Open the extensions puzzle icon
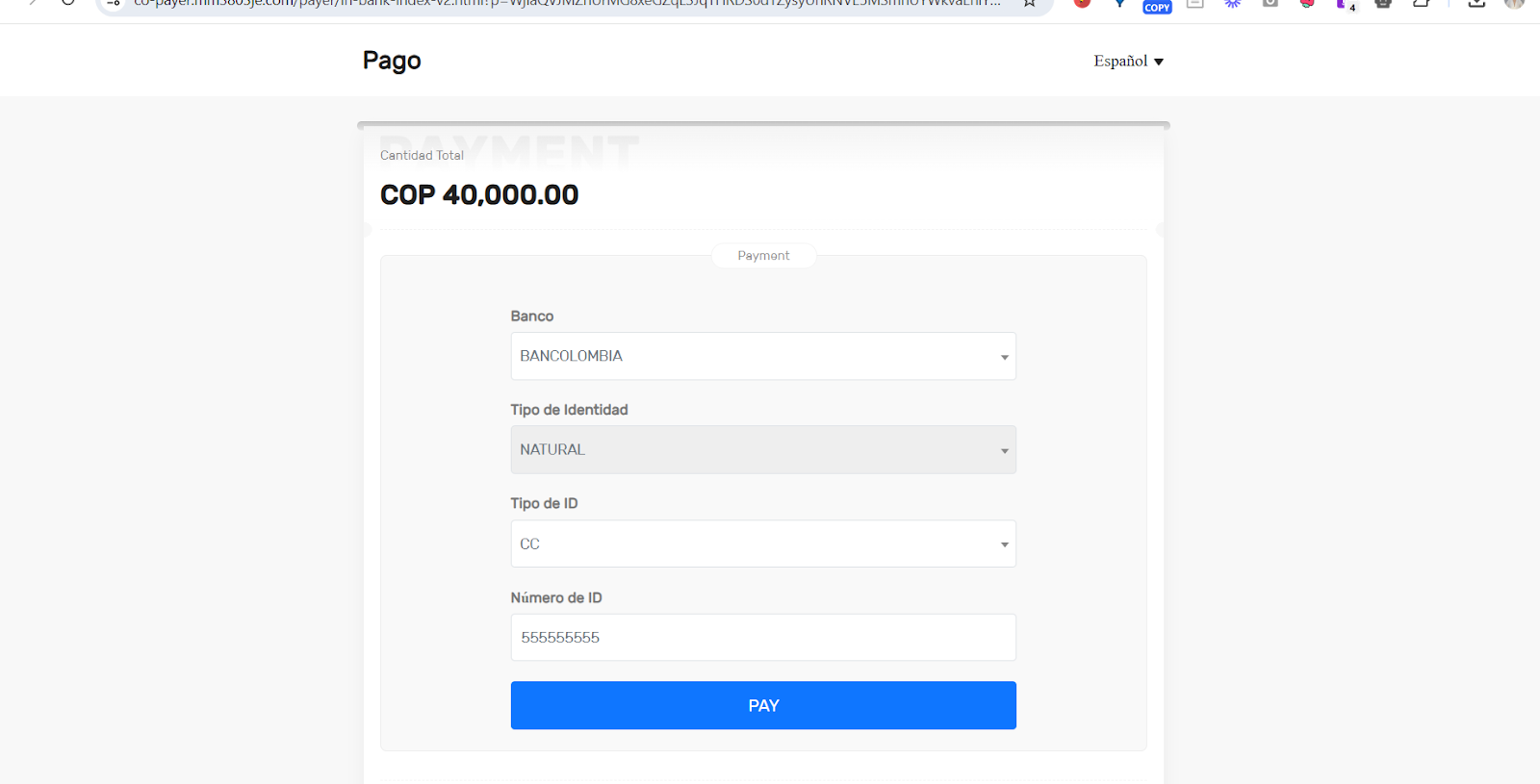This screenshot has height=784, width=1540. coord(1421,4)
